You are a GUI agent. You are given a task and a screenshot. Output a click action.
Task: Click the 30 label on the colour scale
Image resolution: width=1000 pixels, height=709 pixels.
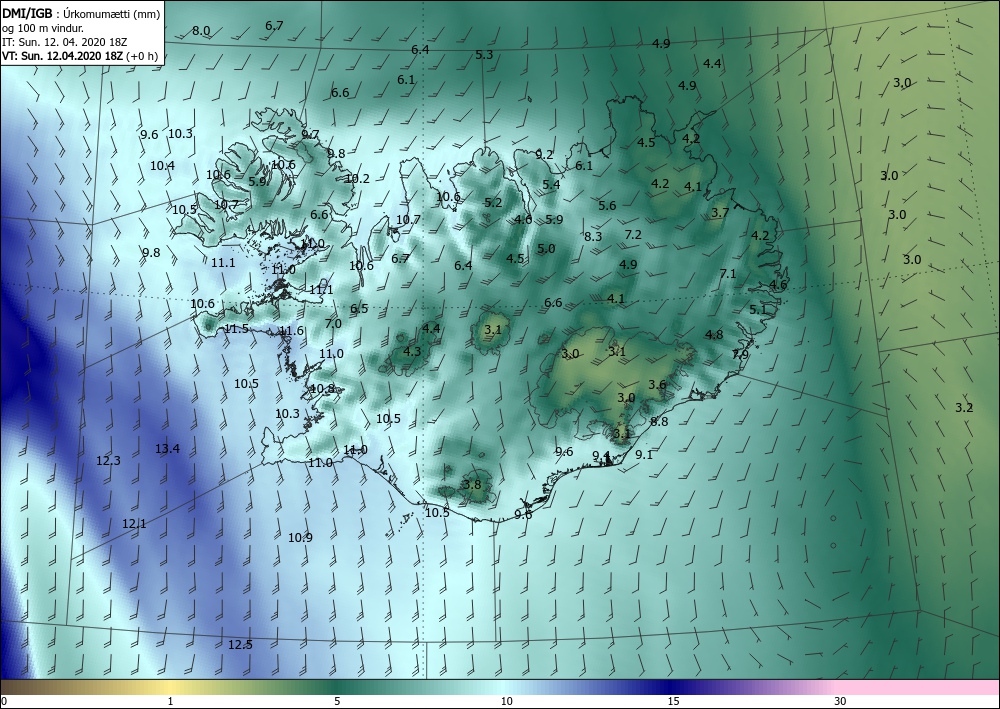coord(841,701)
